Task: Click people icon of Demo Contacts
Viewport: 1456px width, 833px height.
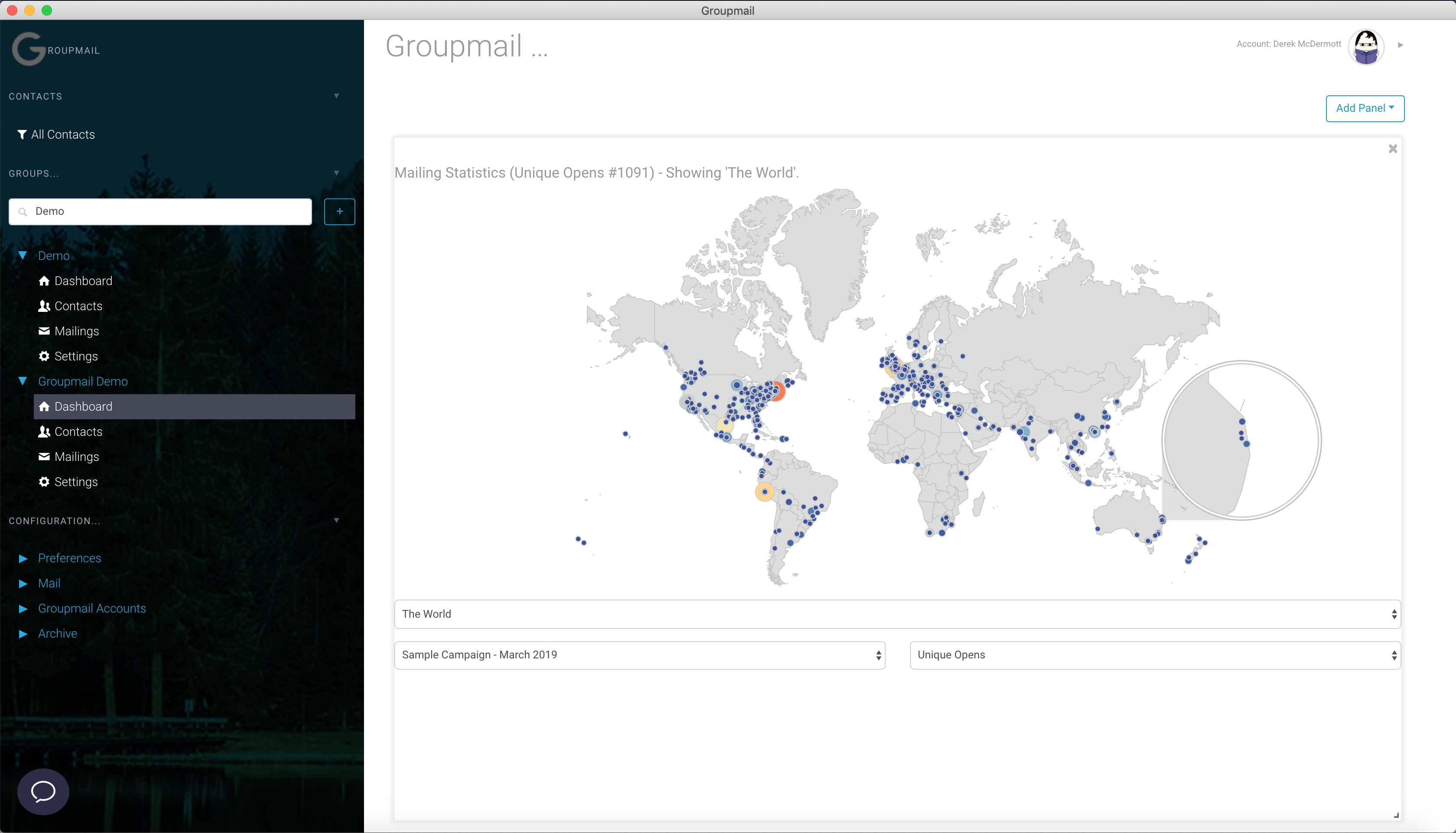Action: point(44,306)
